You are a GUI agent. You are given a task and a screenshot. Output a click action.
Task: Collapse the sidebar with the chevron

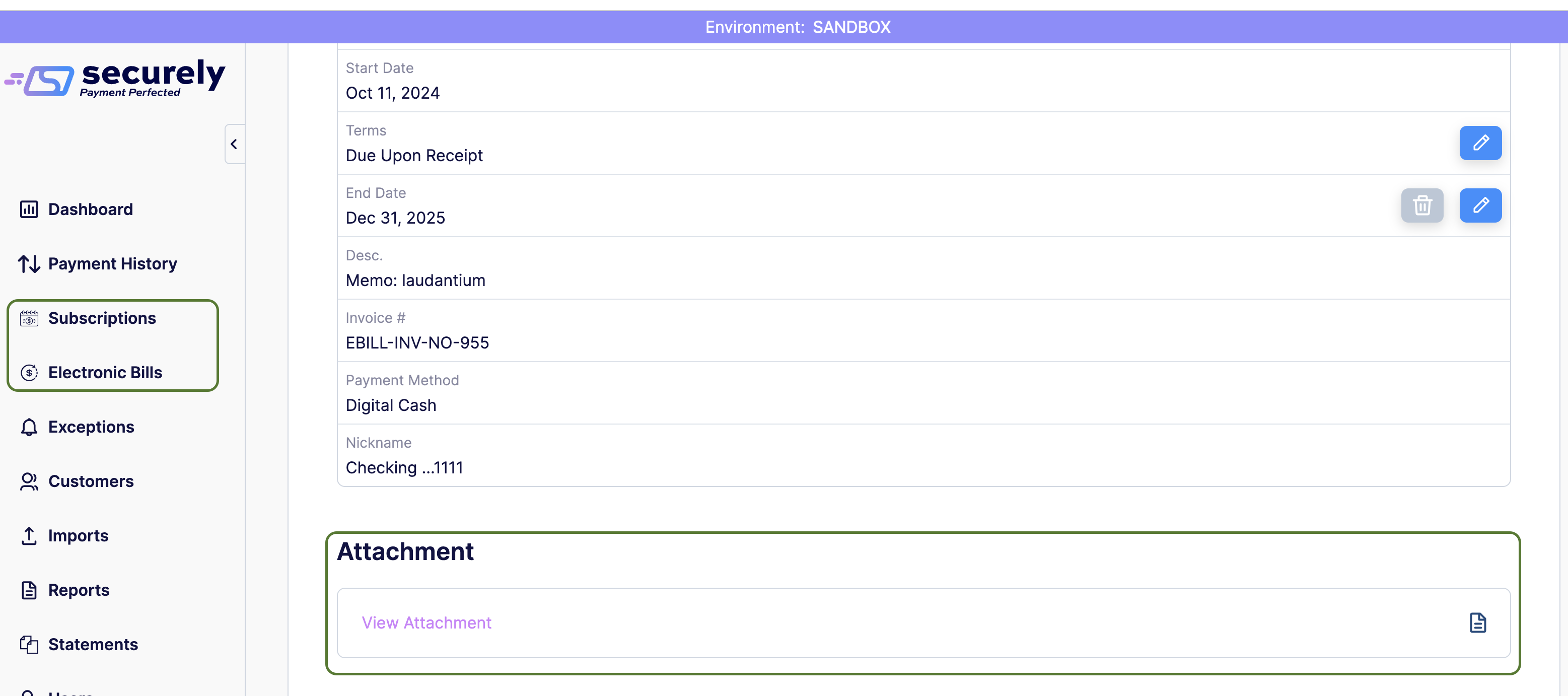(234, 145)
